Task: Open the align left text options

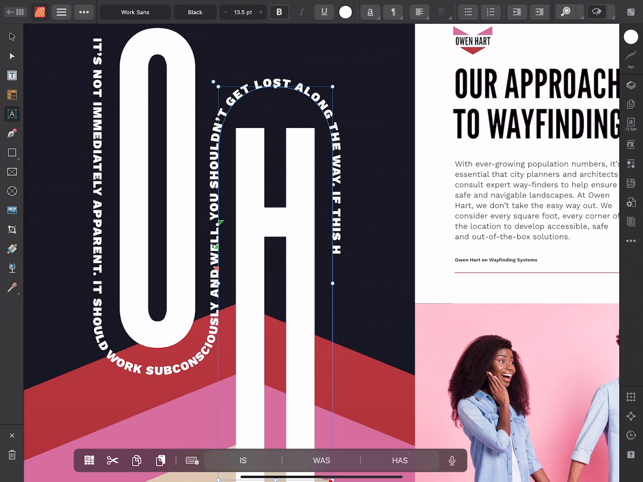Action: tap(419, 12)
